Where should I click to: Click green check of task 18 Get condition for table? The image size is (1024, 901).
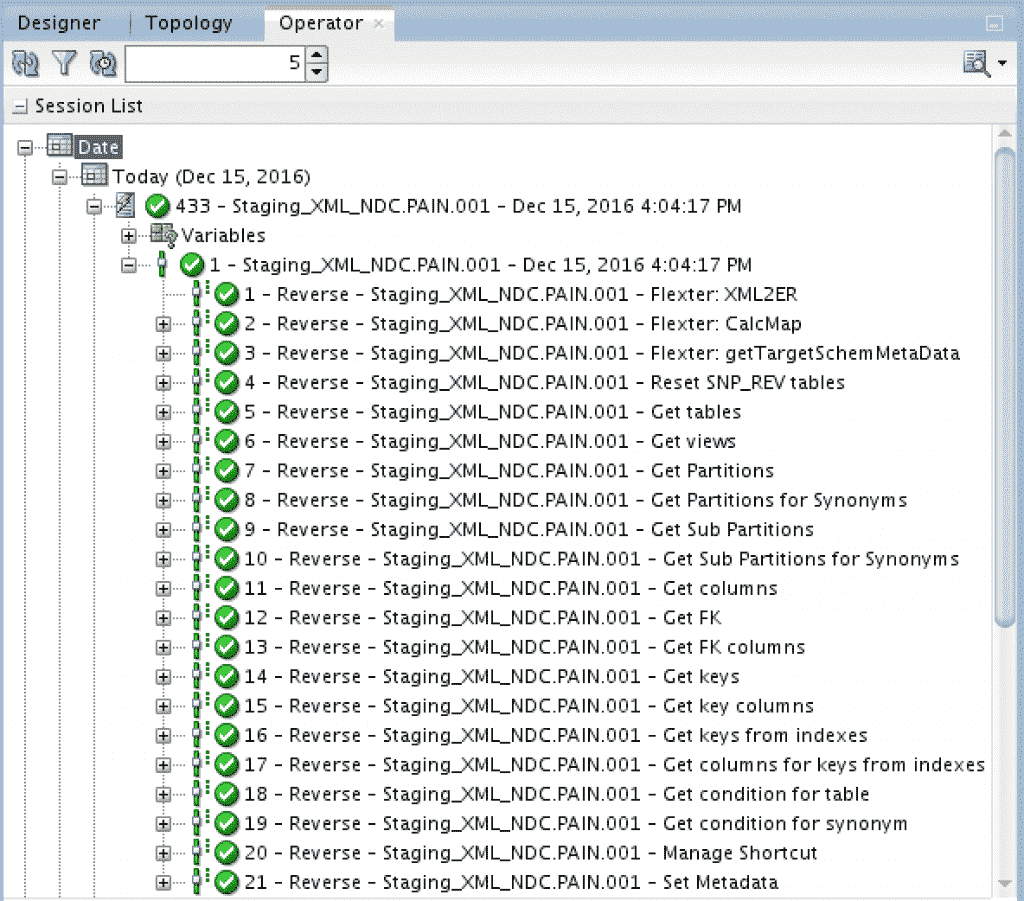pyautogui.click(x=227, y=794)
